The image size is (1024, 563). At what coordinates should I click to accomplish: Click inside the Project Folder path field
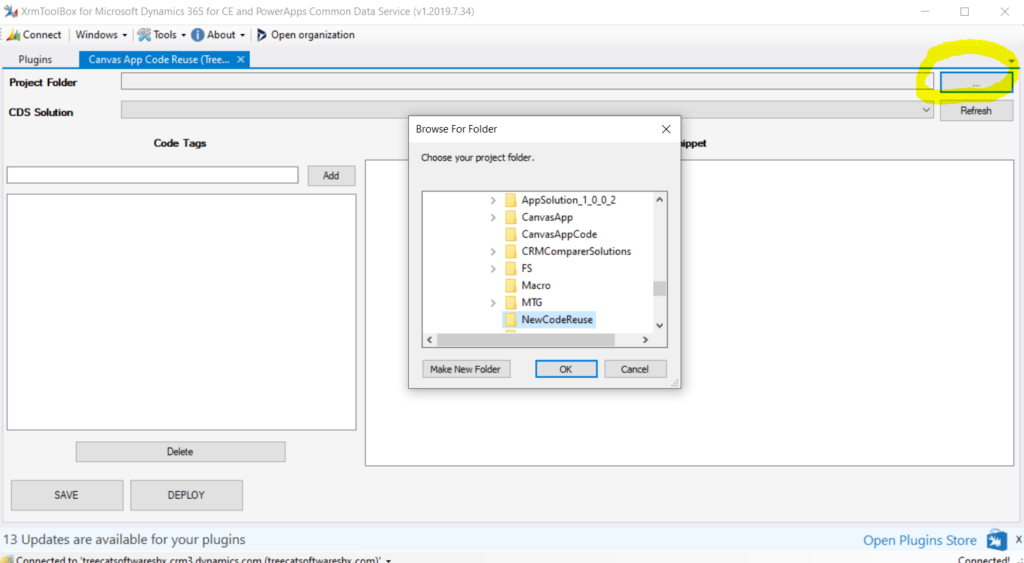point(527,82)
